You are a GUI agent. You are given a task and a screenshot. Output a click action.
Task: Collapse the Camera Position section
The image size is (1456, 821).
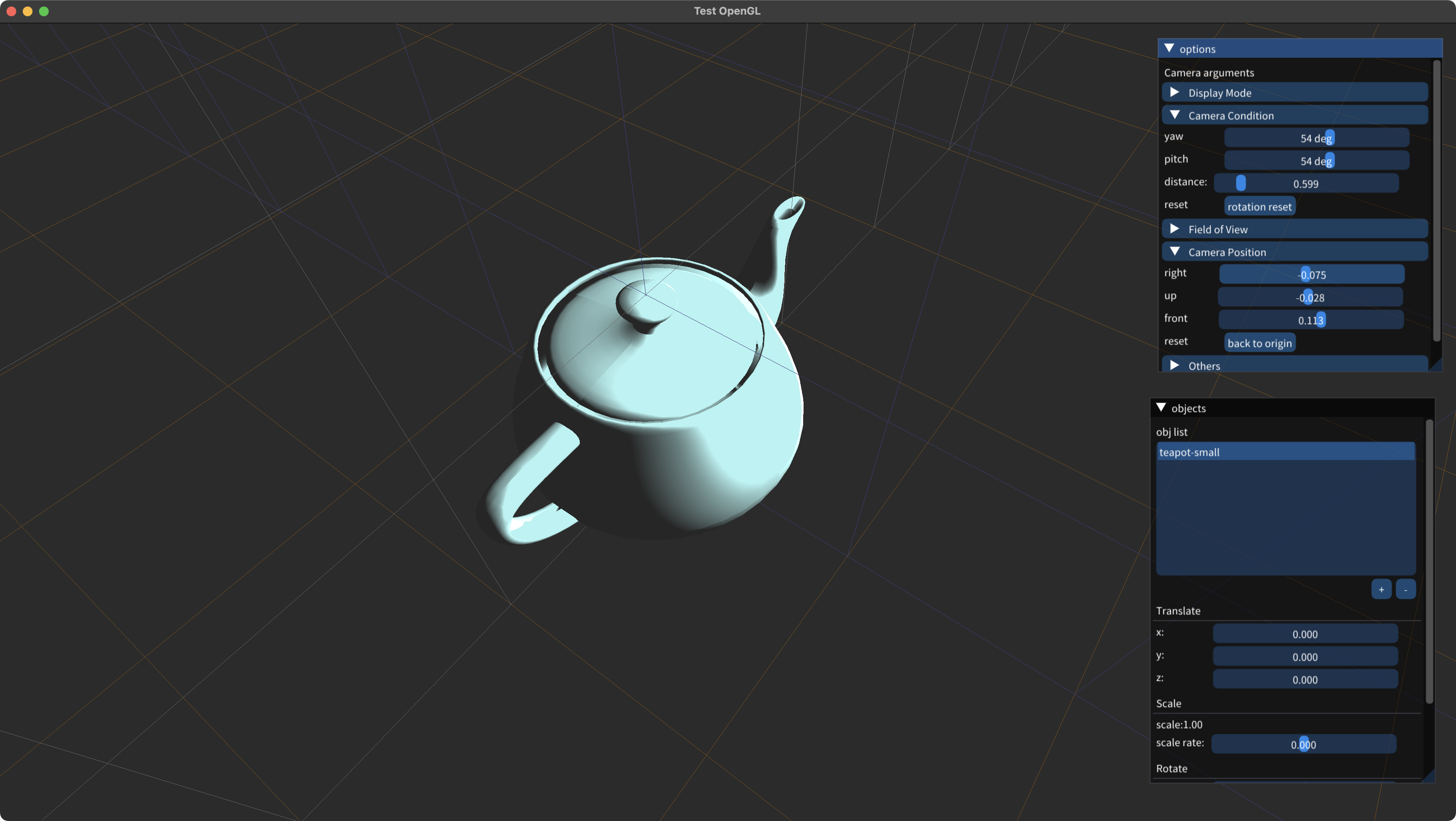(x=1174, y=252)
